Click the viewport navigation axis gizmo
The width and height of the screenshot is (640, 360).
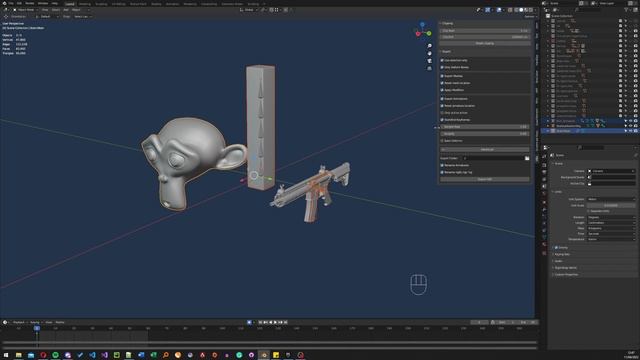point(423,31)
